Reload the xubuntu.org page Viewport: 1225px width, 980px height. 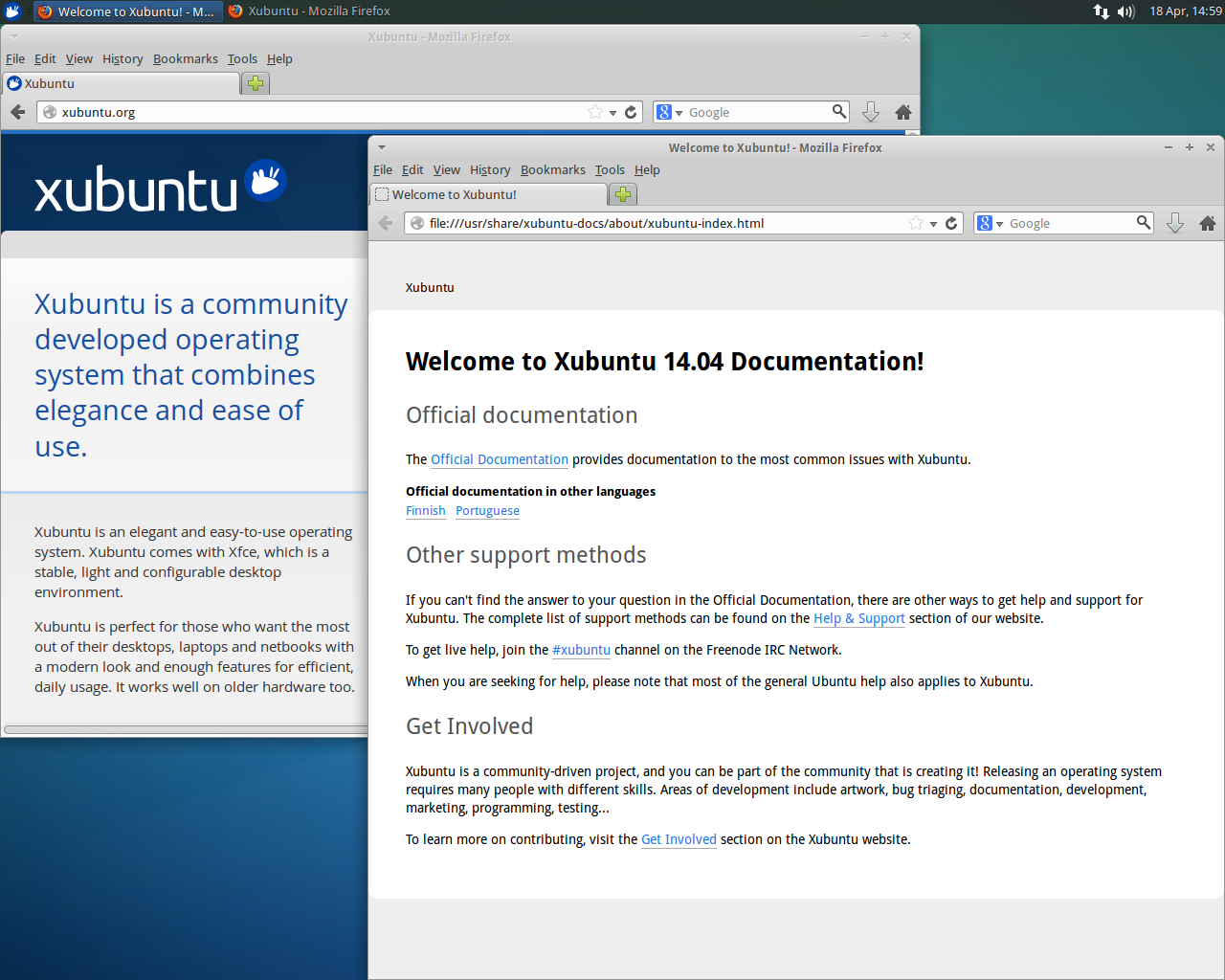631,112
